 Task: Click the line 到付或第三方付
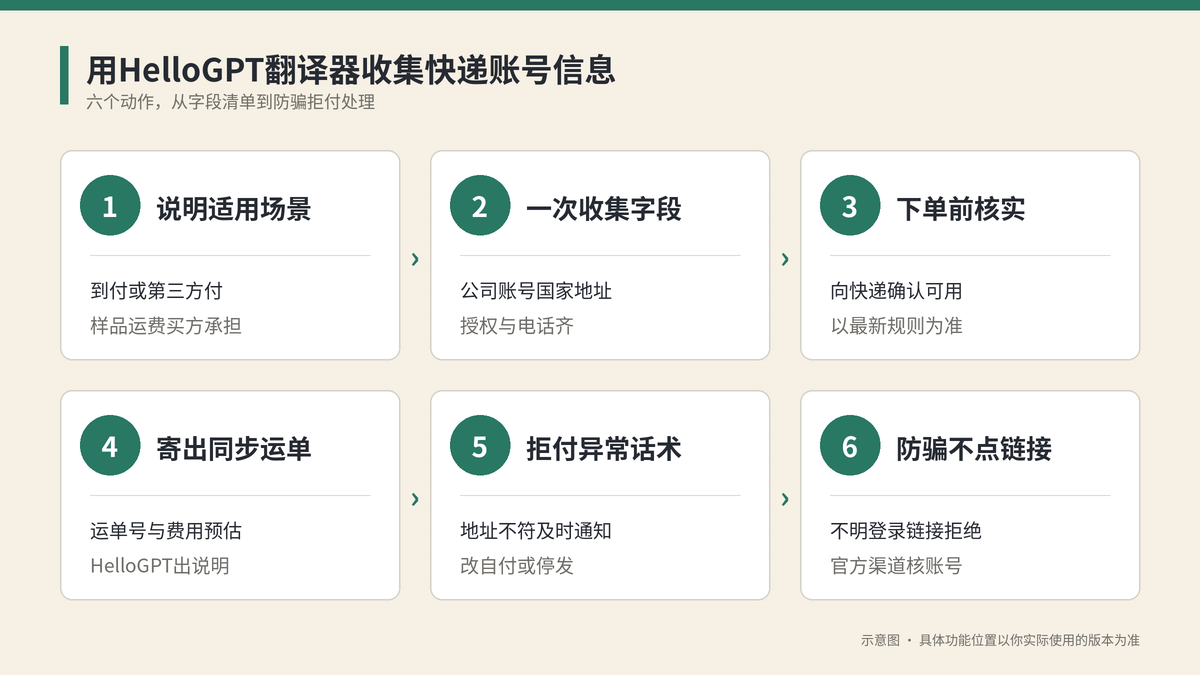(x=156, y=291)
